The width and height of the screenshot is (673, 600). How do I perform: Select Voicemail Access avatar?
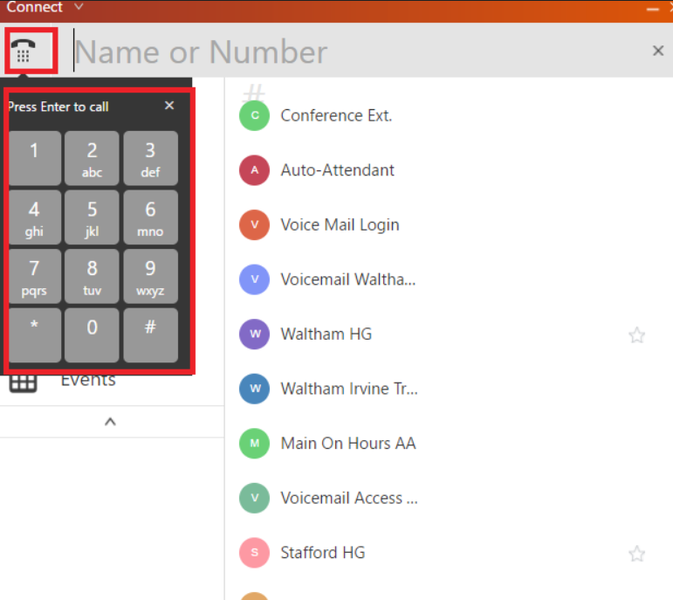point(255,498)
